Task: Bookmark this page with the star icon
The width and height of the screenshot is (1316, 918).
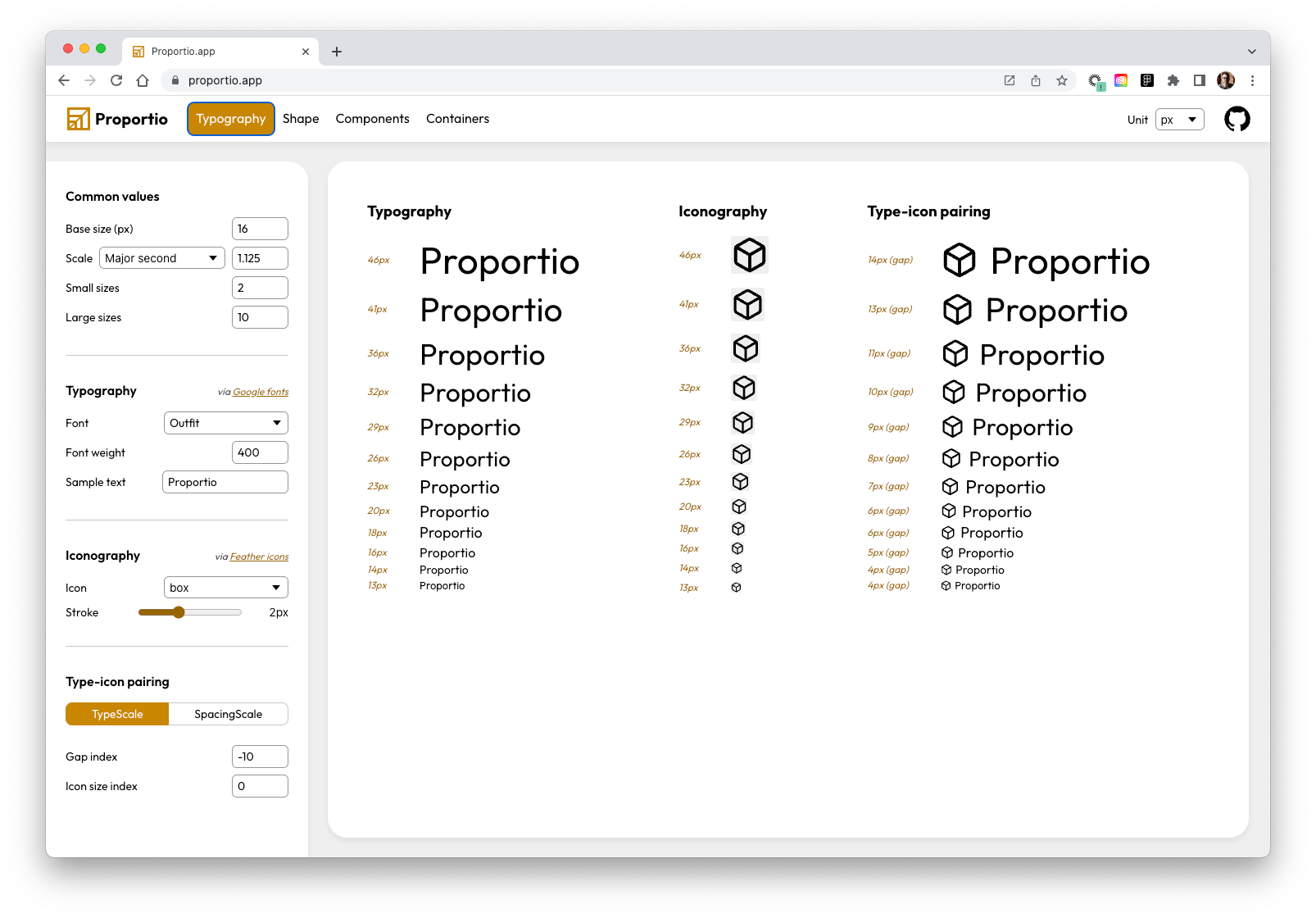Action: click(x=1062, y=80)
